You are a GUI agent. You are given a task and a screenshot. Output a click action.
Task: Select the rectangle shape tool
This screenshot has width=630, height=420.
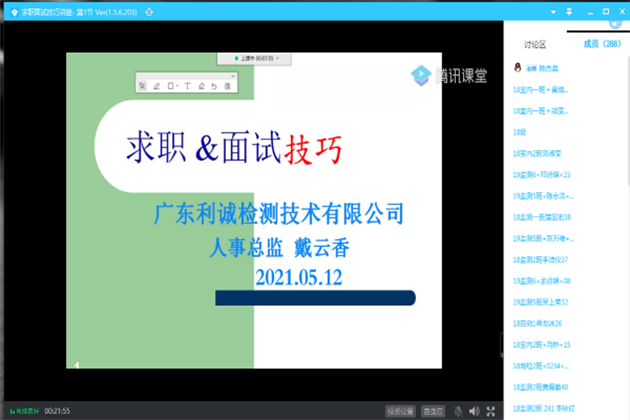(x=170, y=86)
